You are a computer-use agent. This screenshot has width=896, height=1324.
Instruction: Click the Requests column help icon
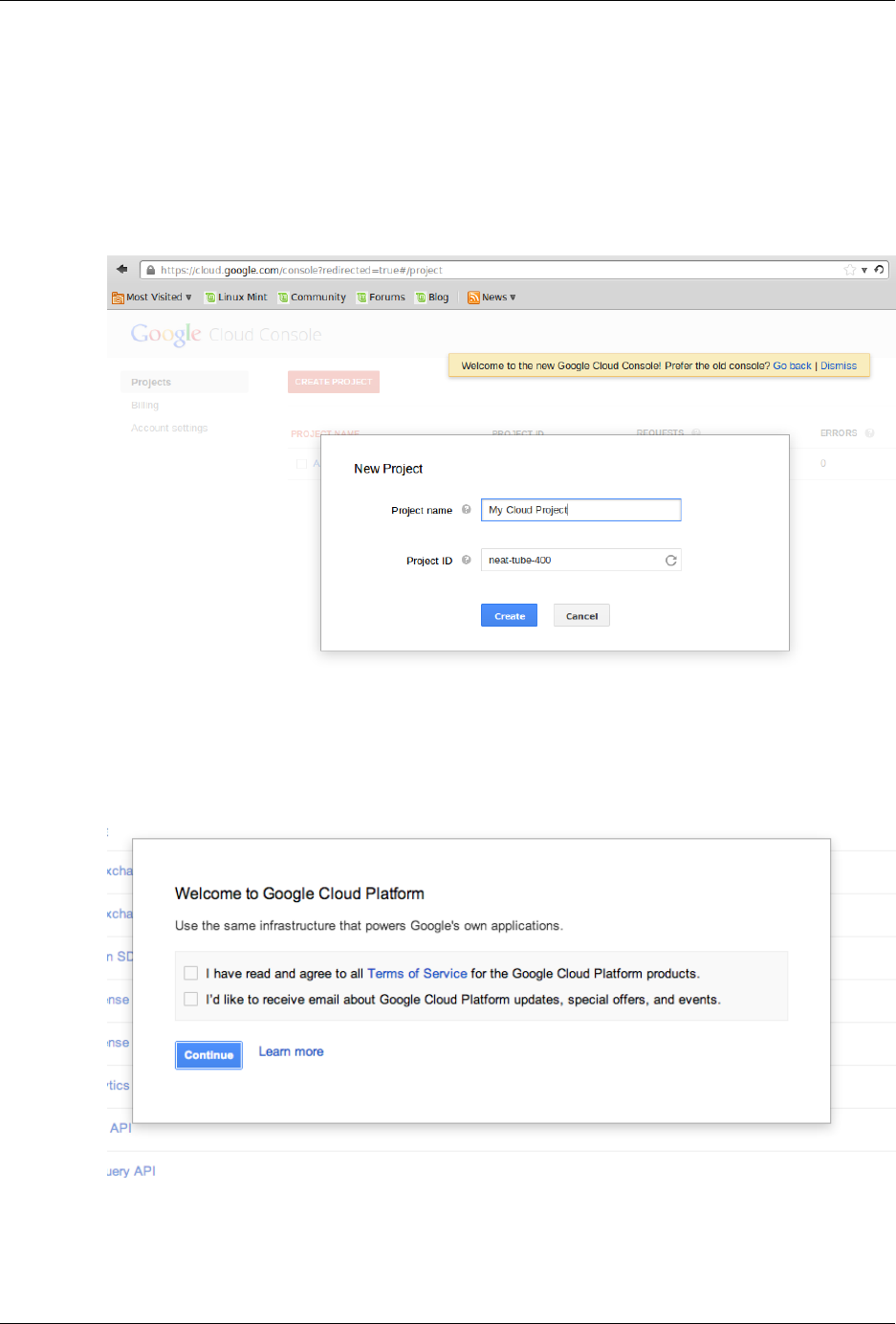pos(696,433)
